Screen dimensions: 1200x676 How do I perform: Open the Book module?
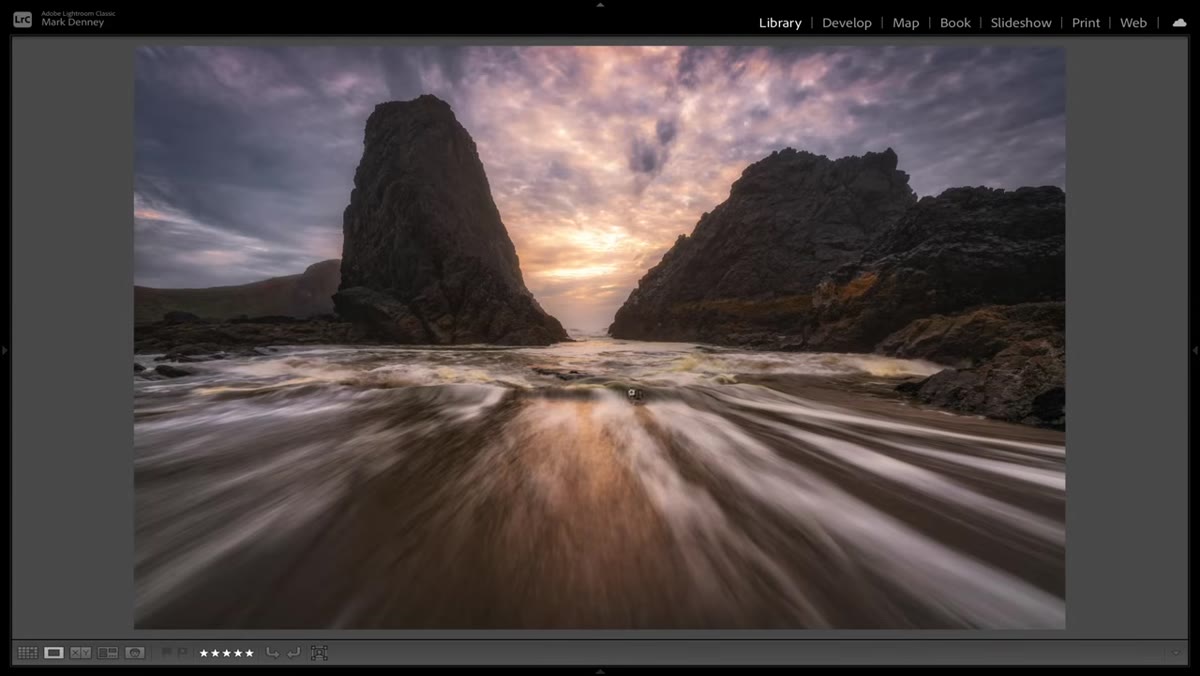[955, 23]
